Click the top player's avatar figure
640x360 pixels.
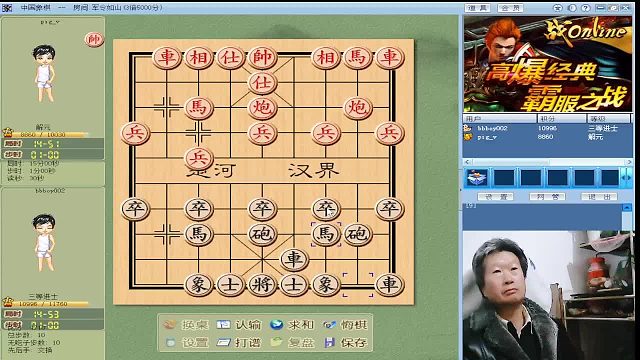coord(44,73)
